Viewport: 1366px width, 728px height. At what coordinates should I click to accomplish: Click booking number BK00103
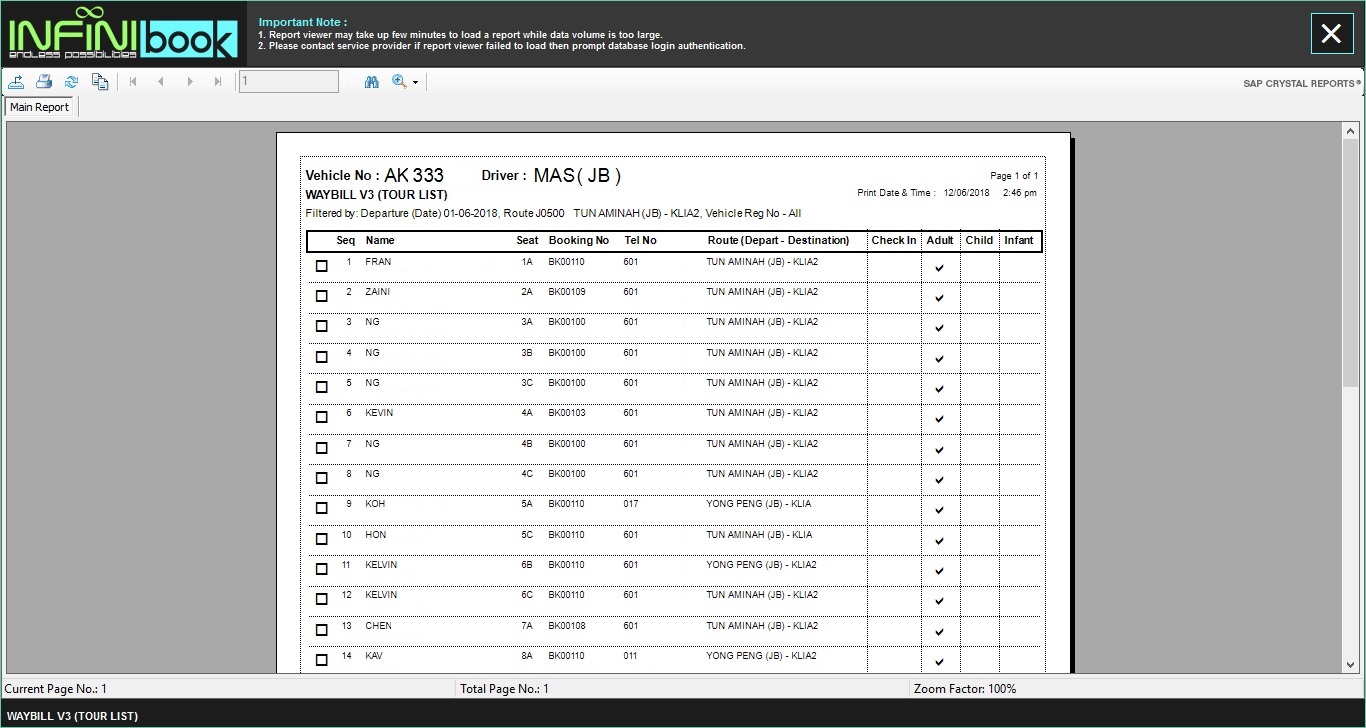click(x=566, y=413)
